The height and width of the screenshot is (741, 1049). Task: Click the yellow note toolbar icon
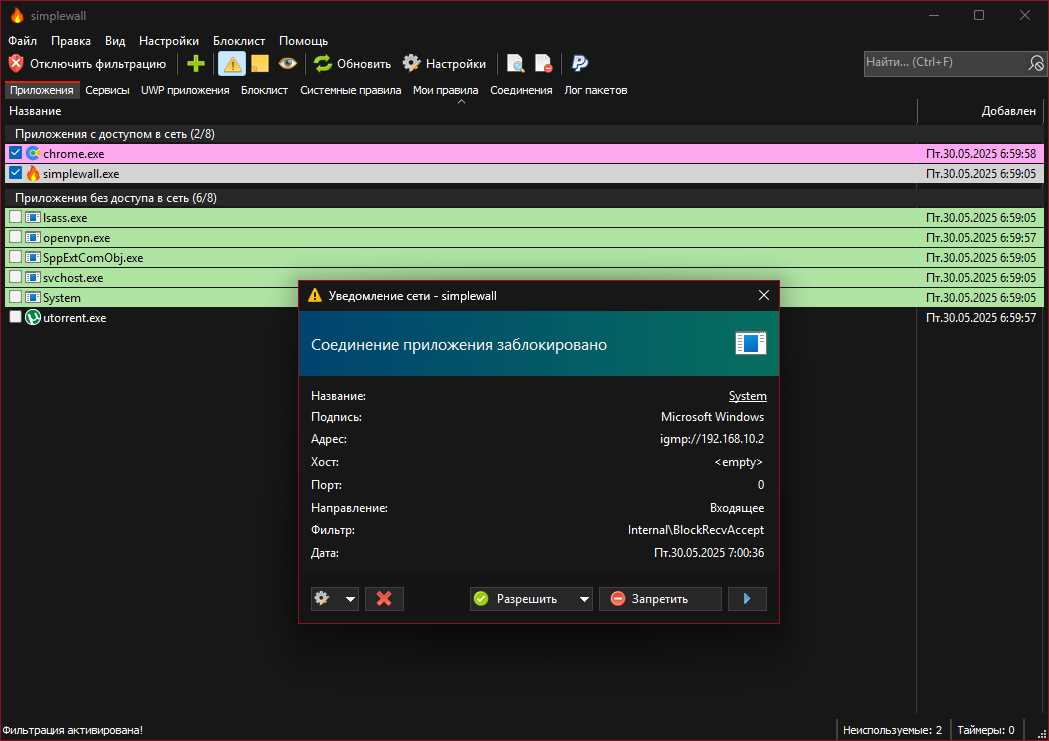pyautogui.click(x=260, y=63)
